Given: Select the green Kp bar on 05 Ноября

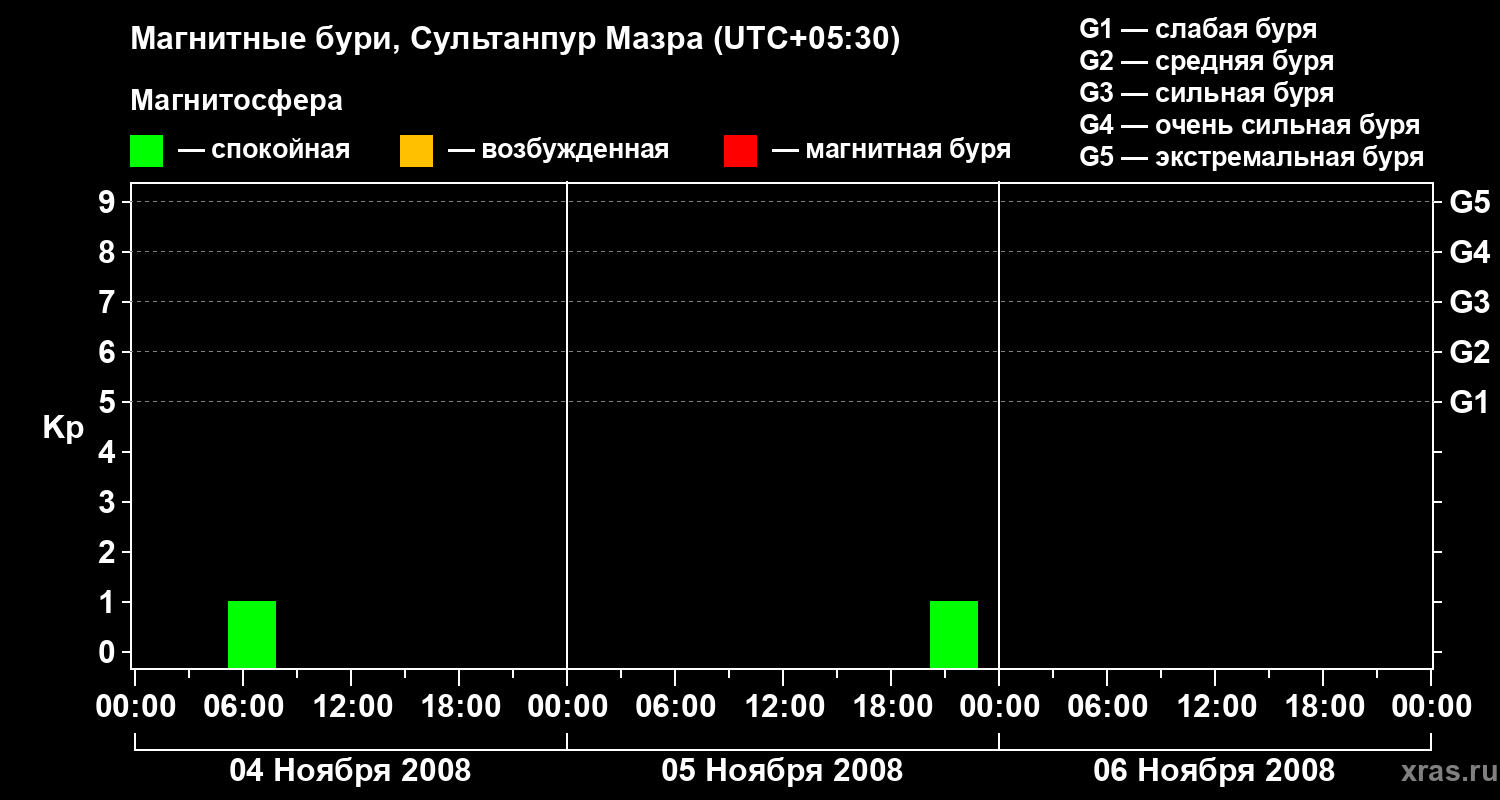Looking at the screenshot, I should click(x=954, y=634).
